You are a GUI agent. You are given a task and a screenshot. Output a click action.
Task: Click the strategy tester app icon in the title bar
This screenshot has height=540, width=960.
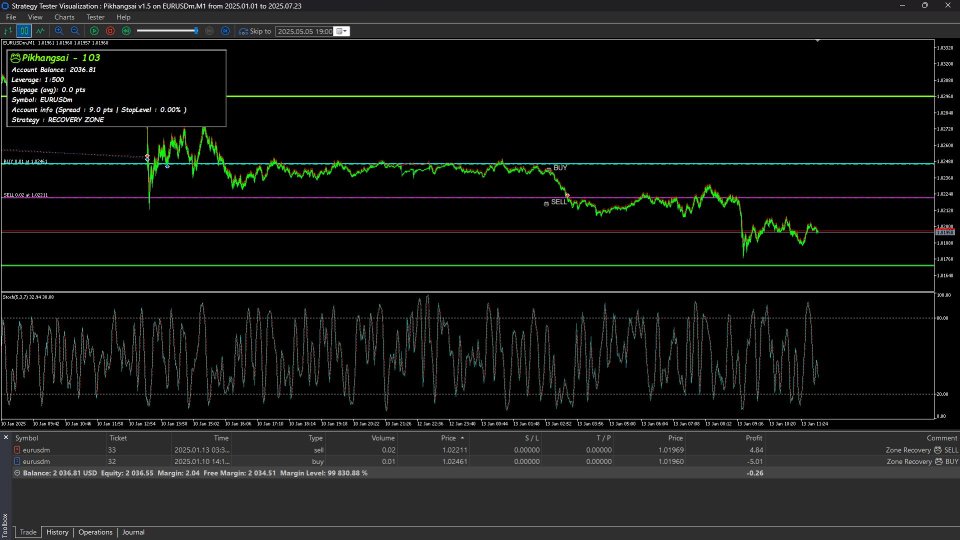pos(6,6)
